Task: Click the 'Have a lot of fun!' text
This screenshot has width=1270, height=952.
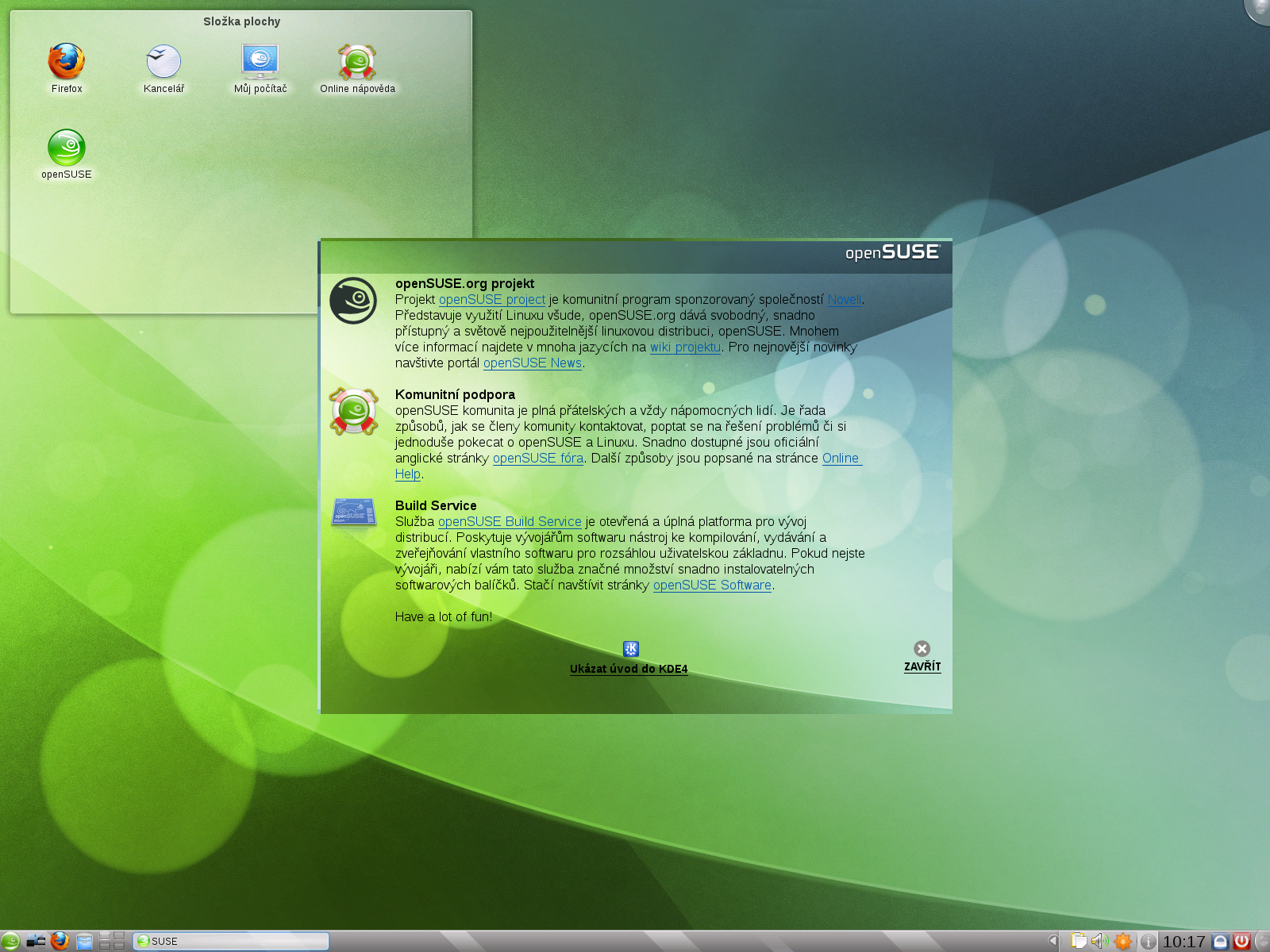Action: pyautogui.click(x=444, y=617)
